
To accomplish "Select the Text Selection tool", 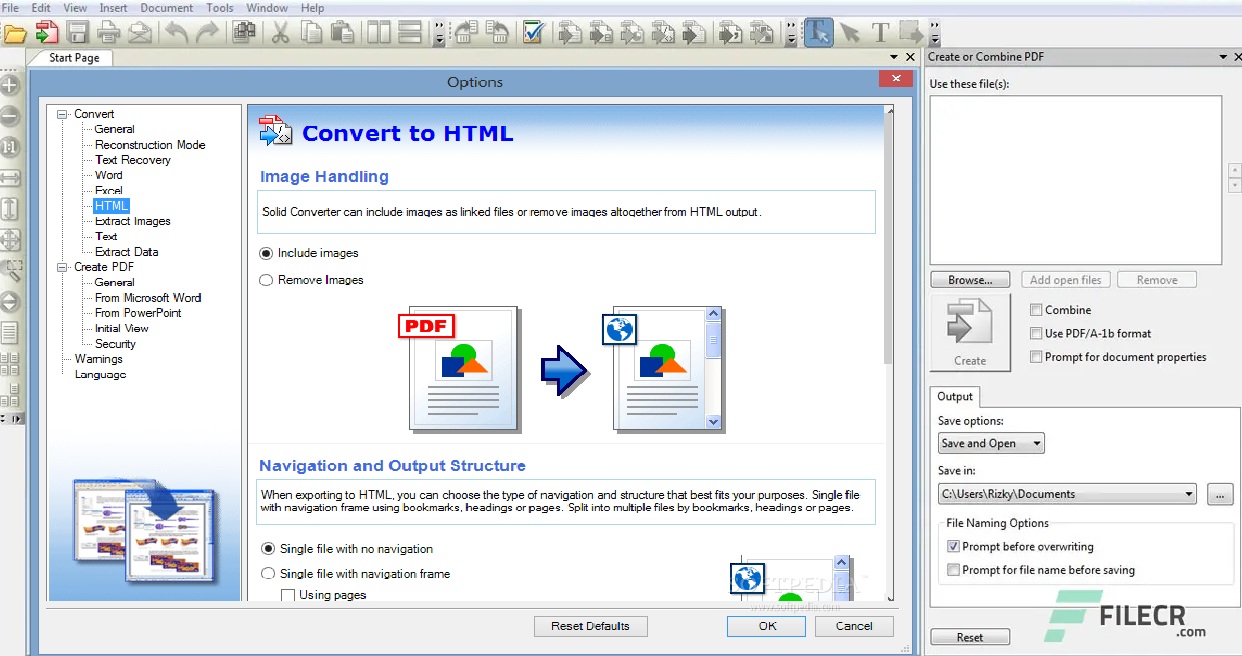I will tap(818, 31).
